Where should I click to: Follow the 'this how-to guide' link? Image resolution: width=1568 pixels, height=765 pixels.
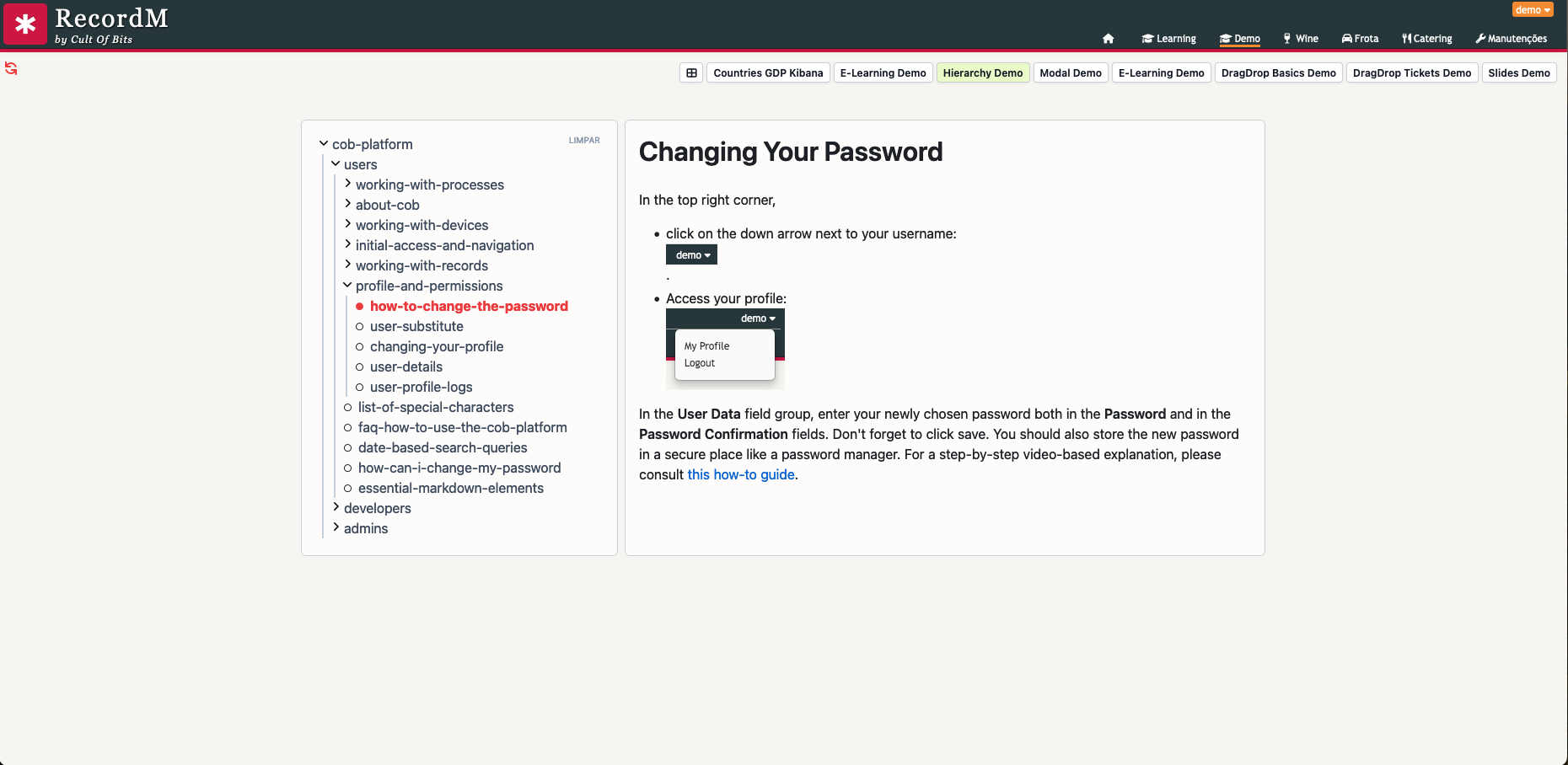coord(740,475)
